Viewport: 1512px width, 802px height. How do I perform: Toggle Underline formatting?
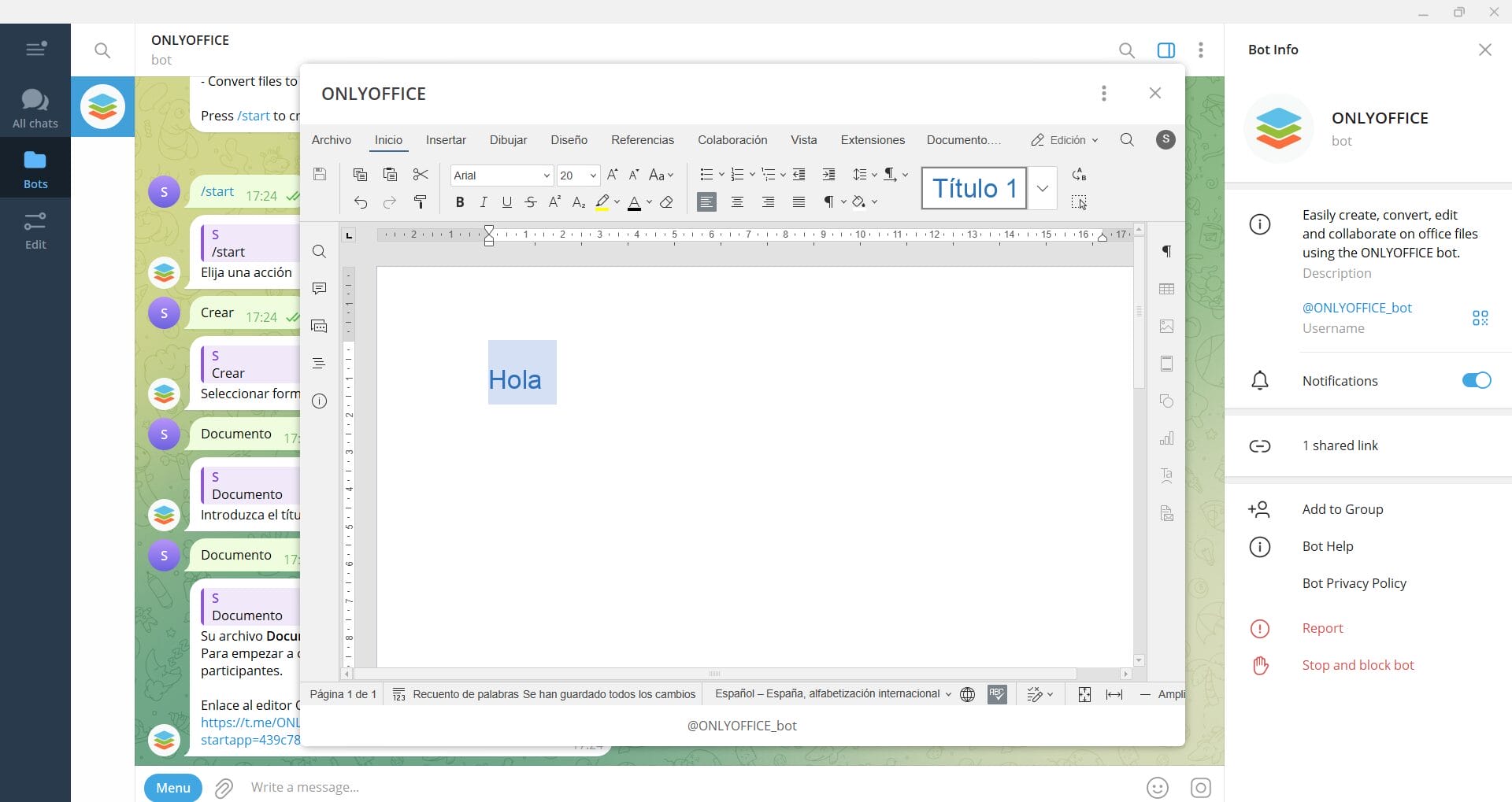[507, 202]
